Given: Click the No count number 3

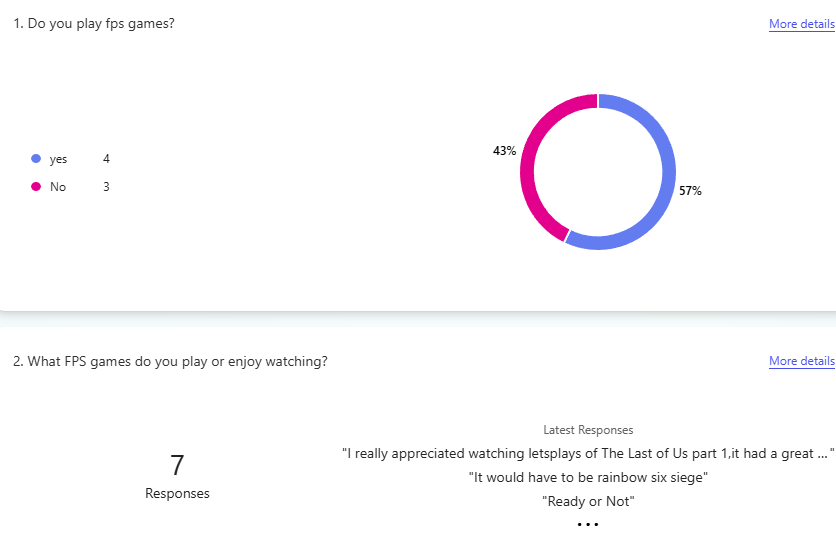Looking at the screenshot, I should pyautogui.click(x=106, y=187).
